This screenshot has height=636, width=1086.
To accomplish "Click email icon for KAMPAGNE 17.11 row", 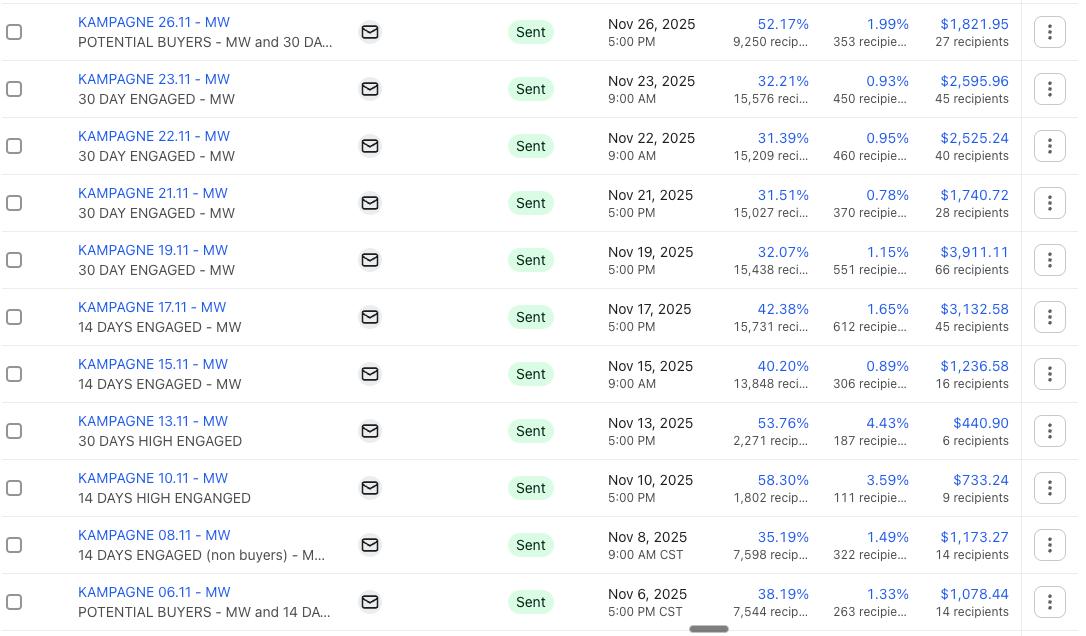I will click(x=370, y=317).
